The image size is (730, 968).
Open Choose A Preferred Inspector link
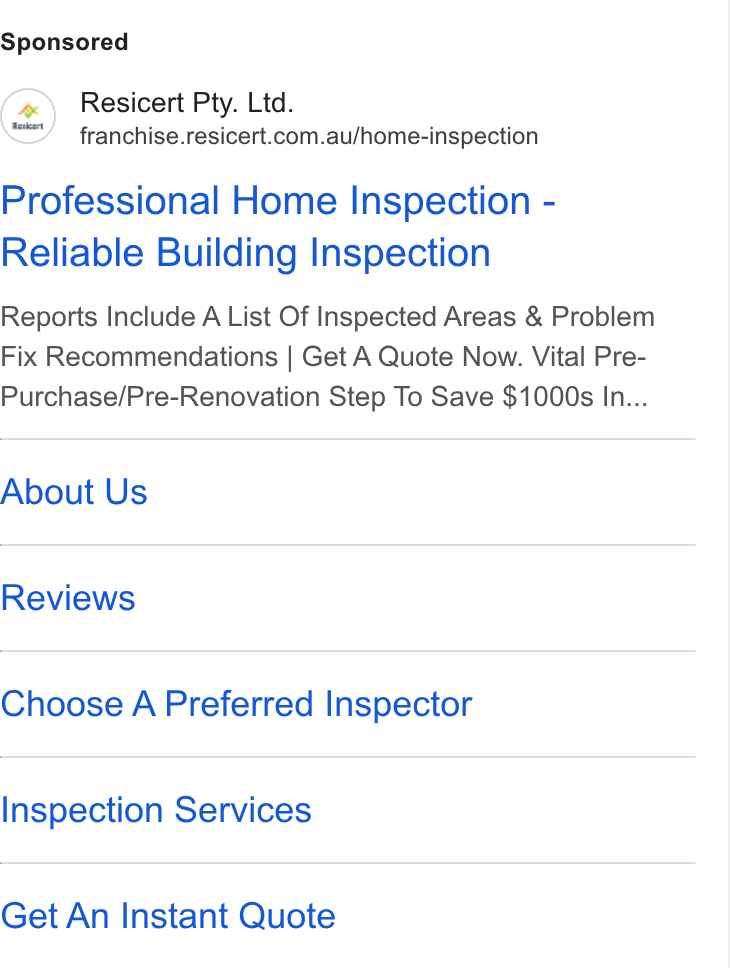[237, 704]
